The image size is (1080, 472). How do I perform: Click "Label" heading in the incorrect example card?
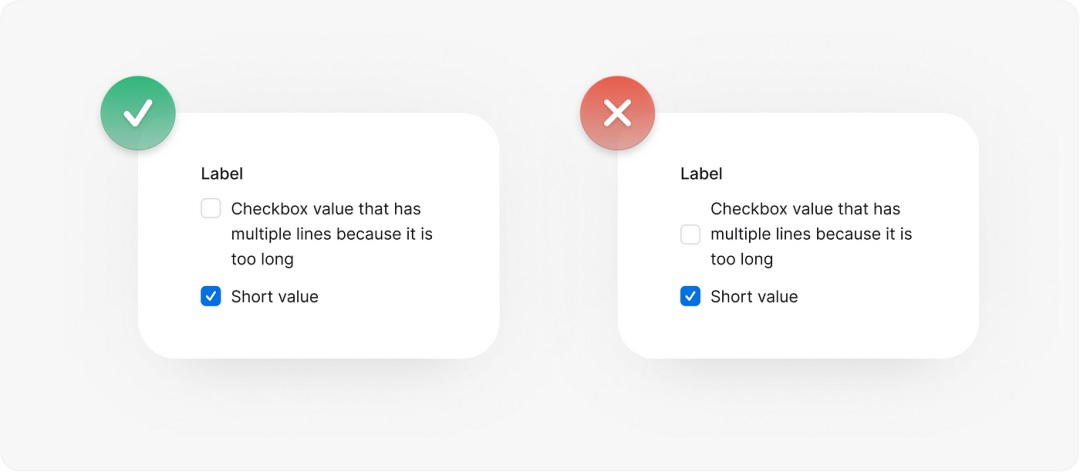pos(701,174)
